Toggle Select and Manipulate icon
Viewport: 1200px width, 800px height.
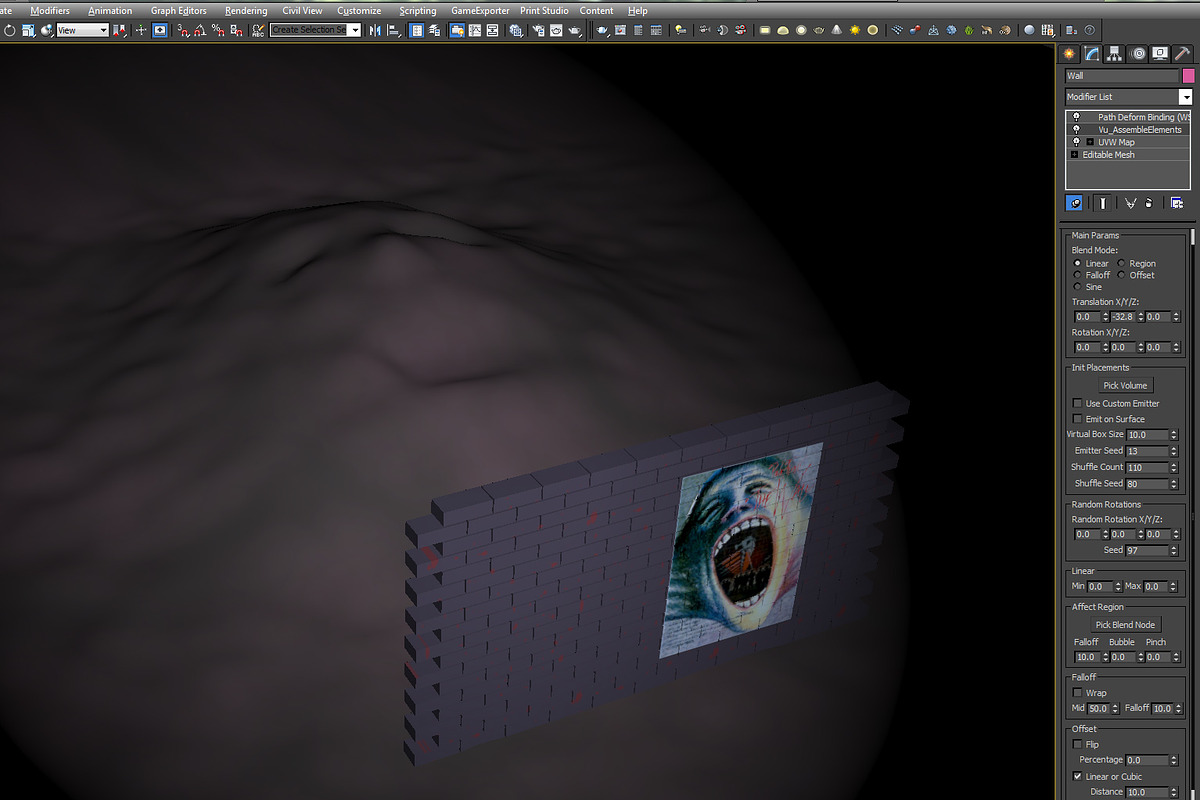(141, 30)
